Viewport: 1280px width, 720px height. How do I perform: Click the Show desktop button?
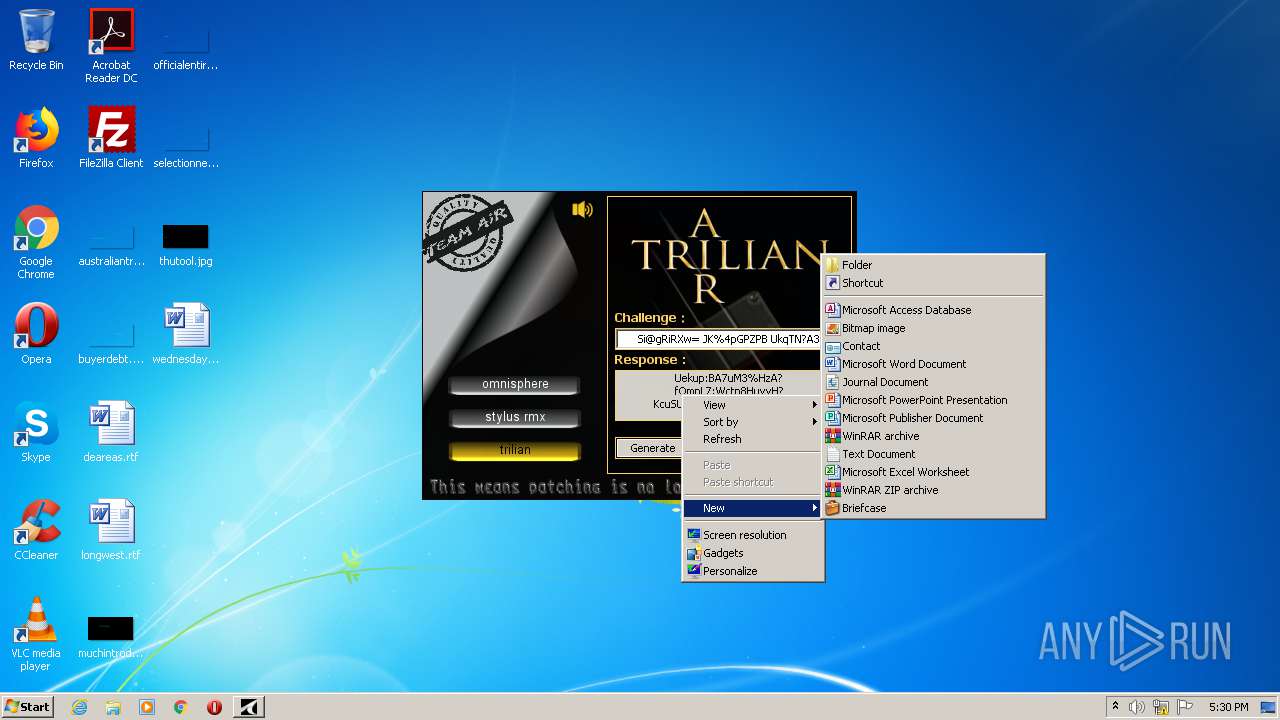tap(1269, 707)
